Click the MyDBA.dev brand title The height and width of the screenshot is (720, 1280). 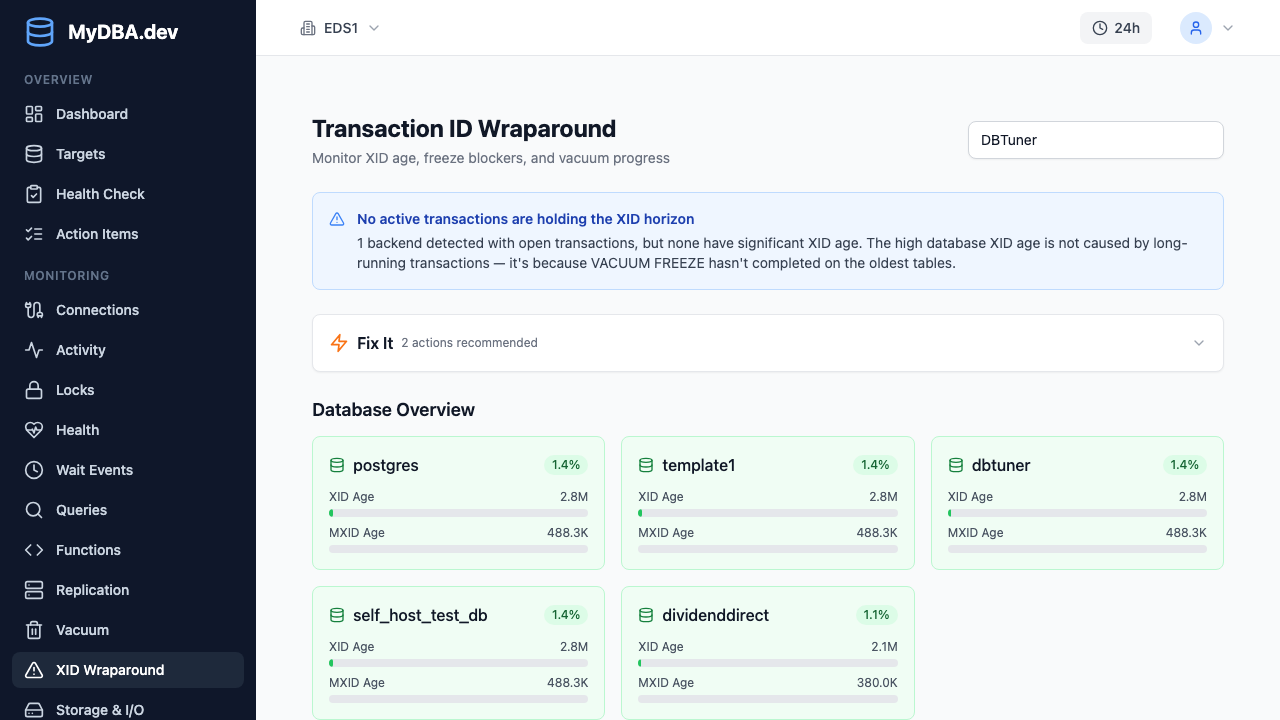(123, 32)
